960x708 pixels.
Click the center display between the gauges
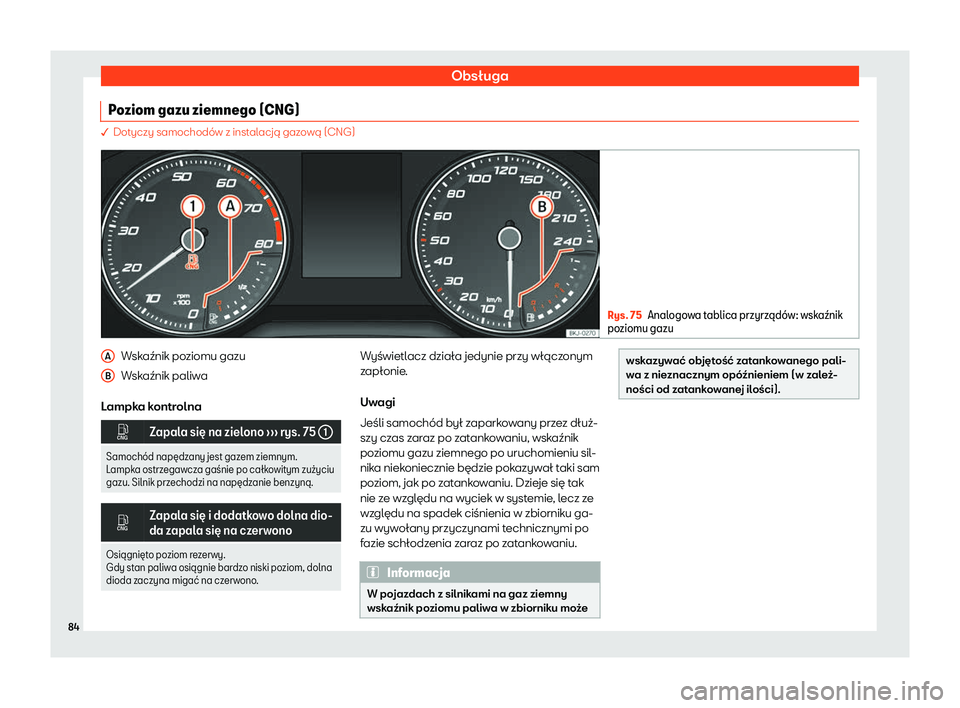tap(351, 213)
